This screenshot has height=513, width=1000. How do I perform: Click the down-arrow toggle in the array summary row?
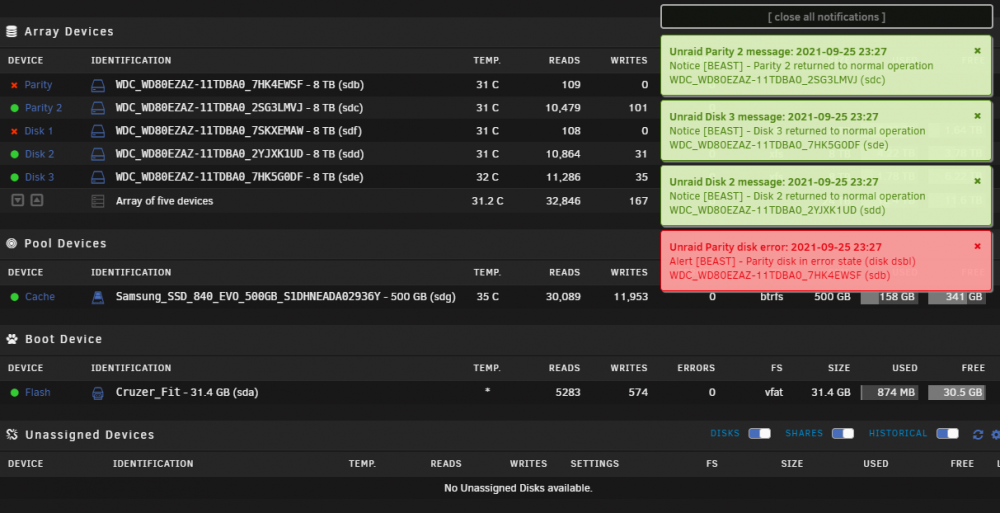click(18, 200)
